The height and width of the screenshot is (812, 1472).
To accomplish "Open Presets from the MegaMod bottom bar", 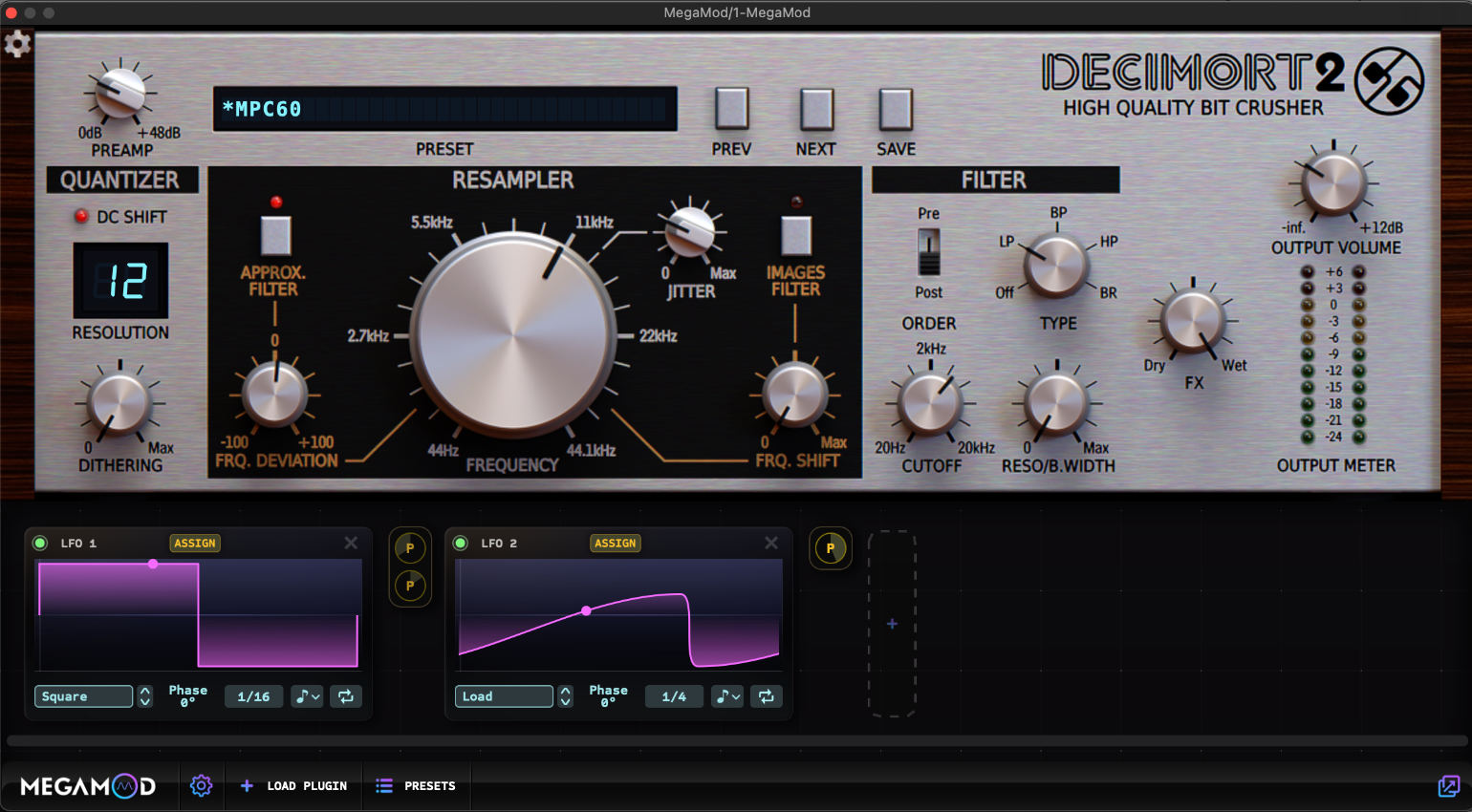I will (x=417, y=785).
